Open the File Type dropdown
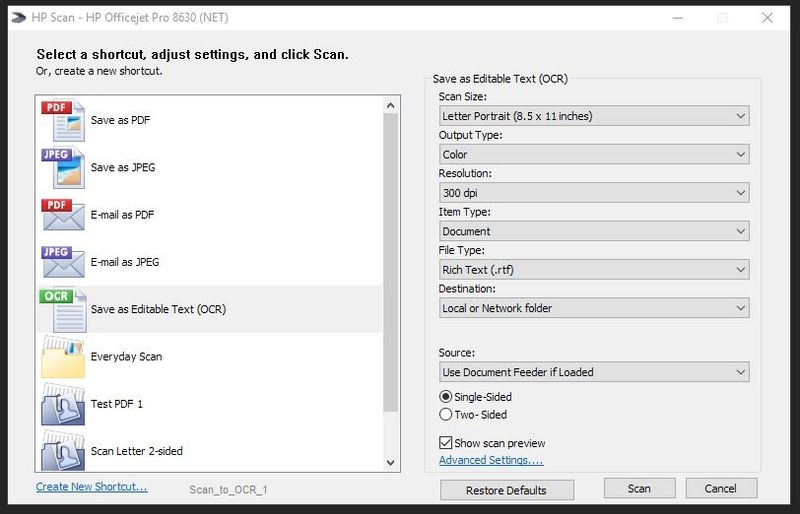 [x=594, y=270]
